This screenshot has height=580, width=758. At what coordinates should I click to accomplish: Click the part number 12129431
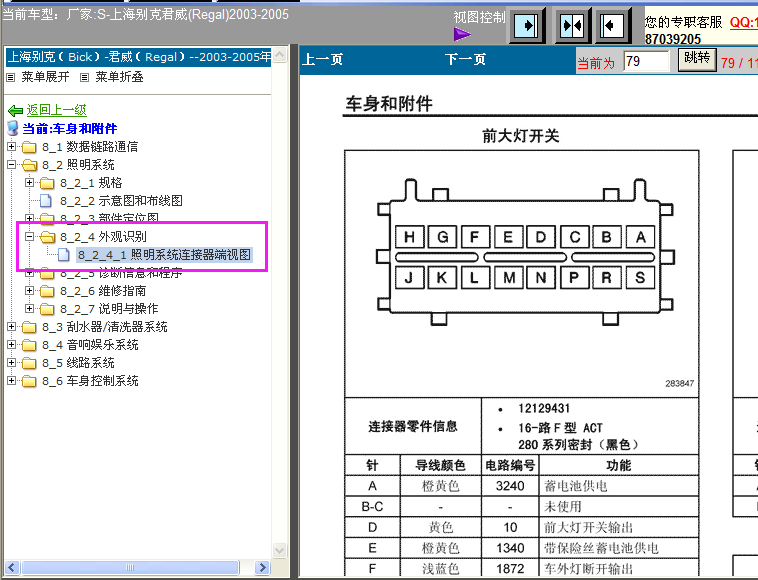point(544,408)
